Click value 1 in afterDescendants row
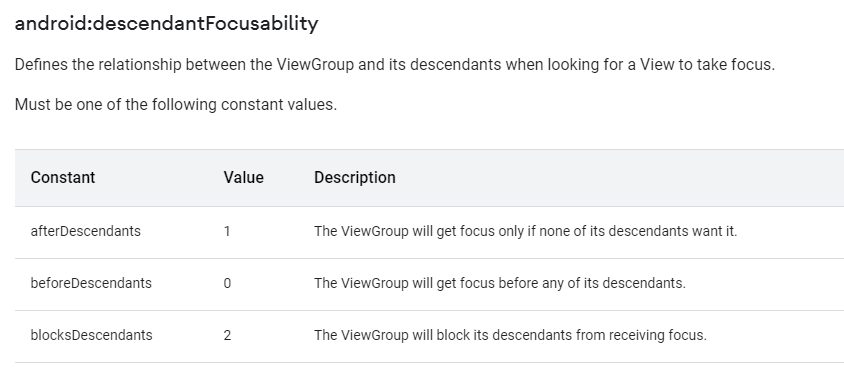This screenshot has height=386, width=844. click(227, 231)
